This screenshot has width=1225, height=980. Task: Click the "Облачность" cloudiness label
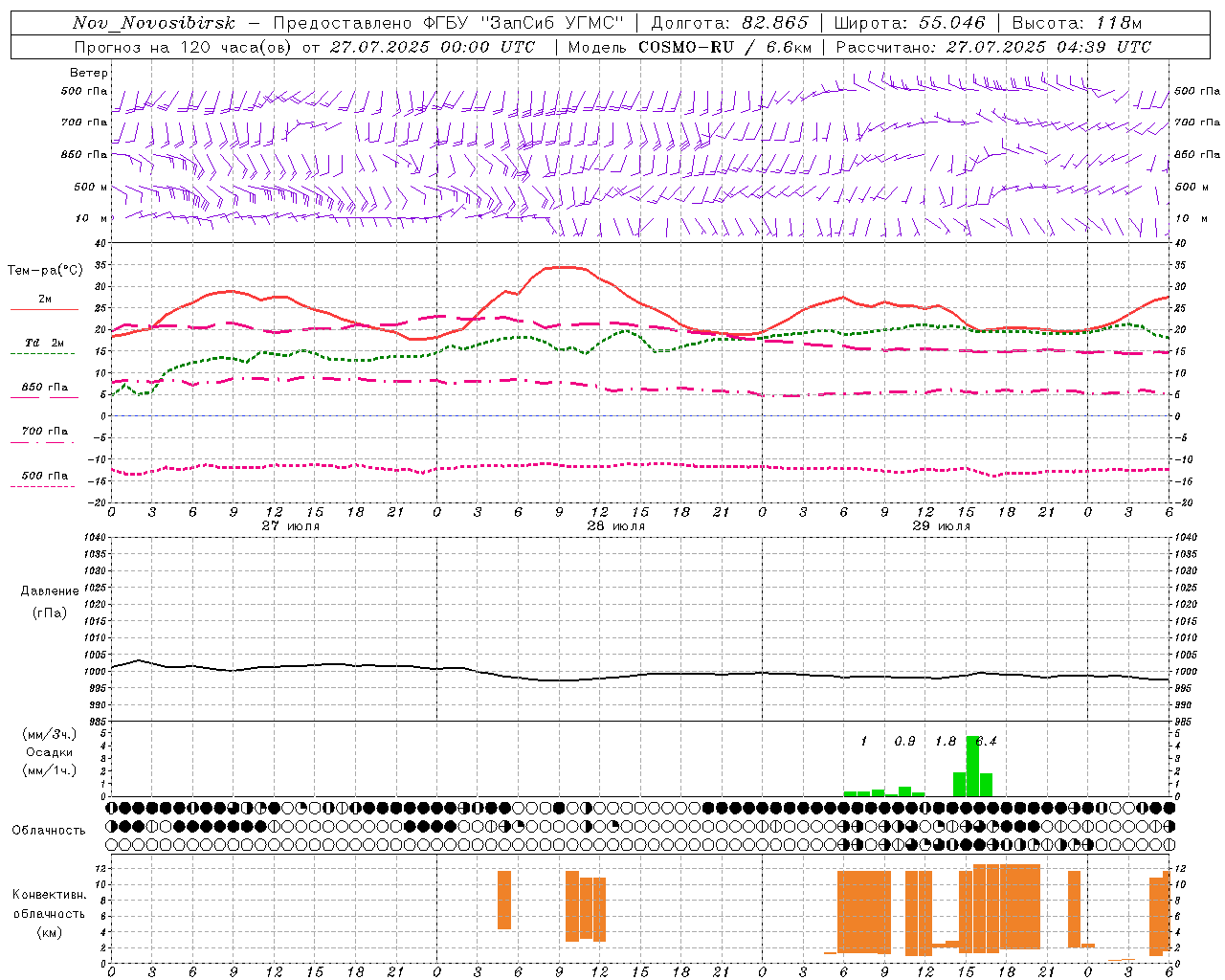click(49, 831)
